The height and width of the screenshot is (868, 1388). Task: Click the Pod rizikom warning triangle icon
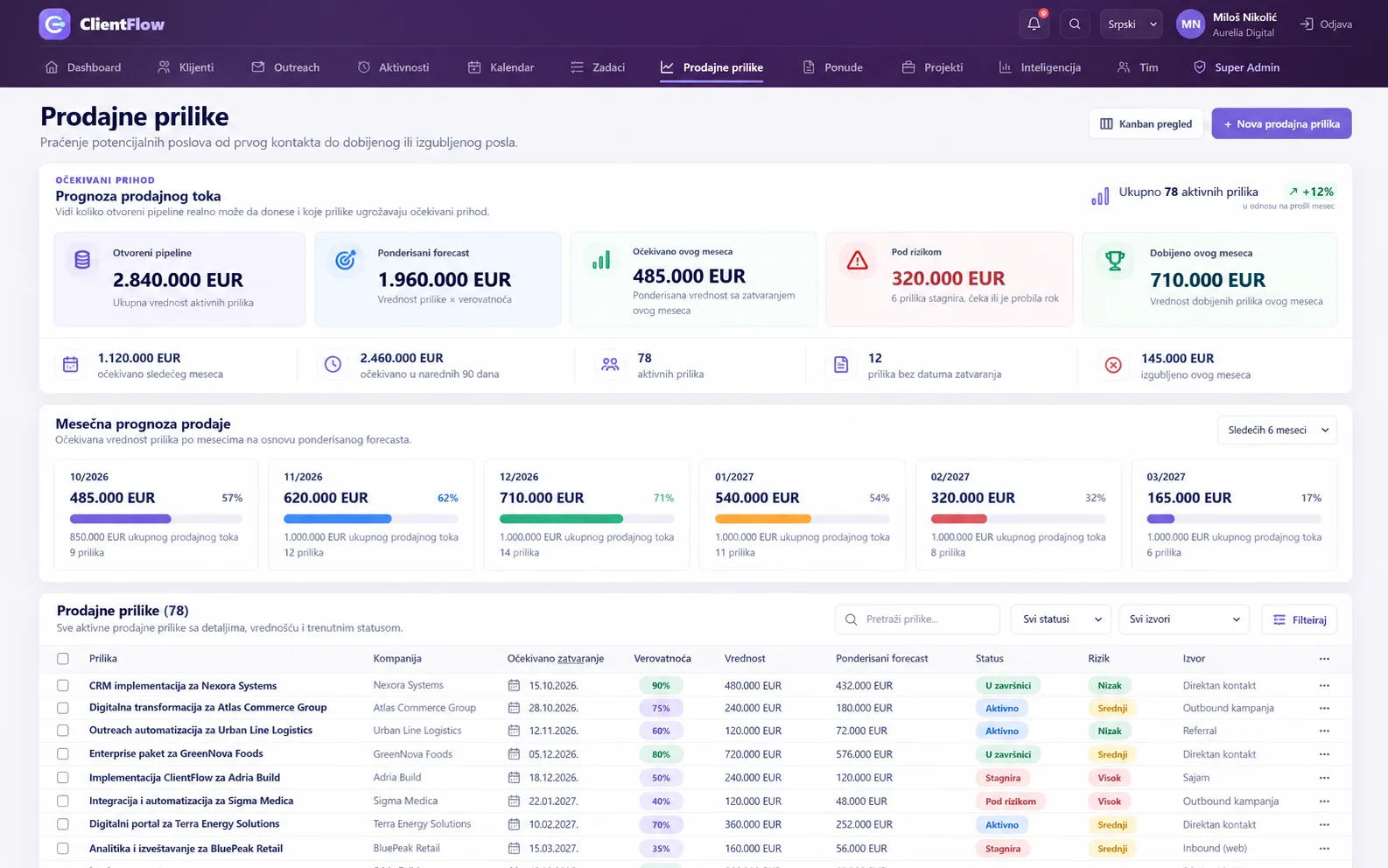pos(858,260)
